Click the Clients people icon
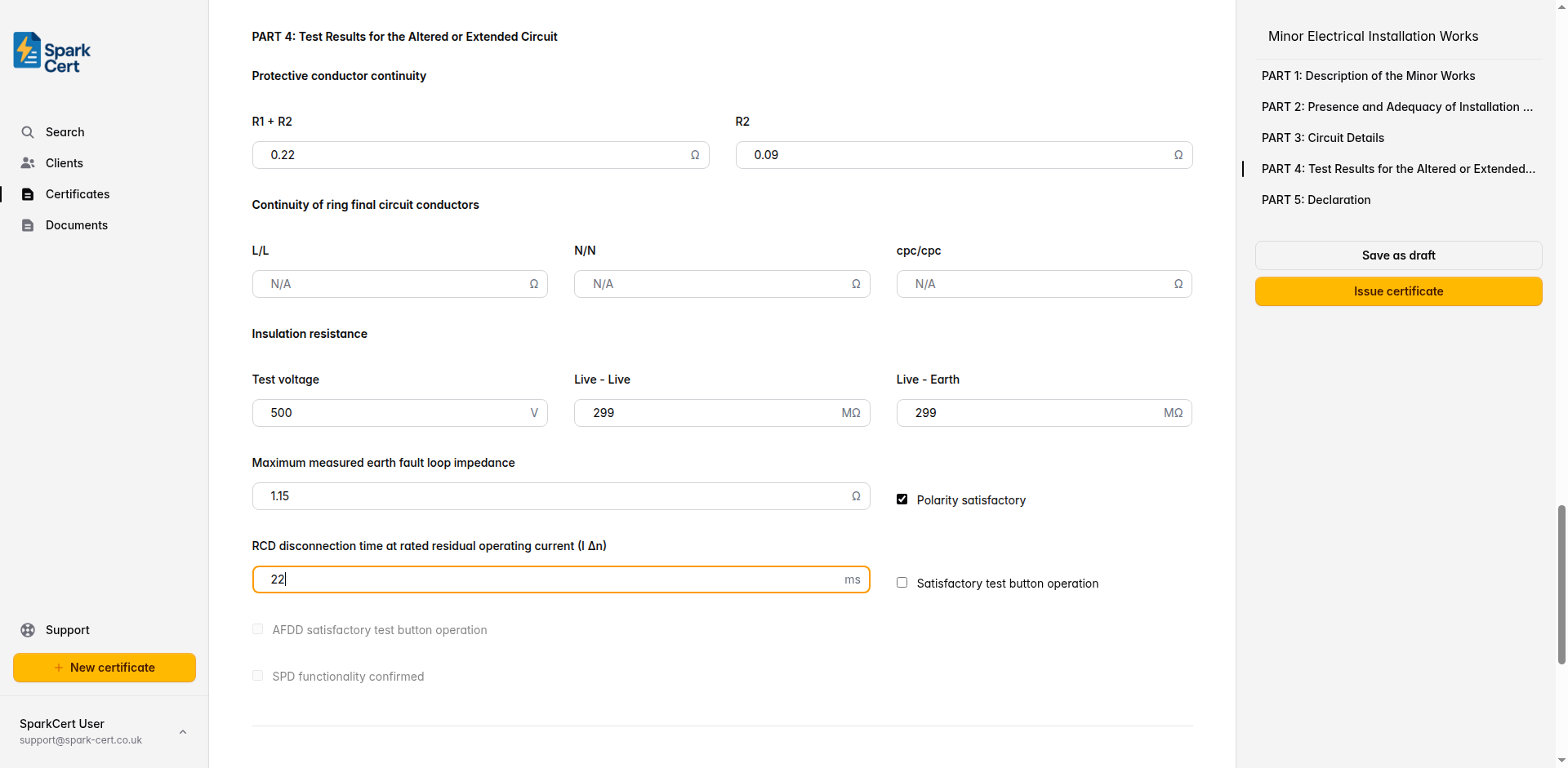The image size is (1568, 768). [x=28, y=163]
